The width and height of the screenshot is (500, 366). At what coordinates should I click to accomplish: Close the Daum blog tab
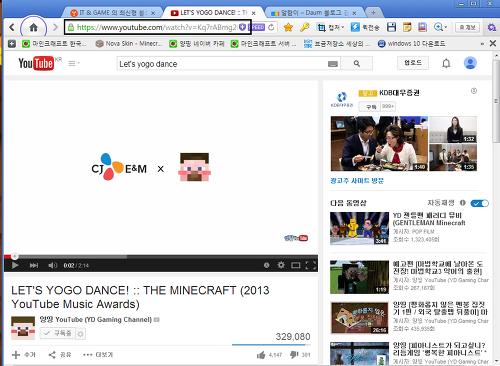(354, 13)
